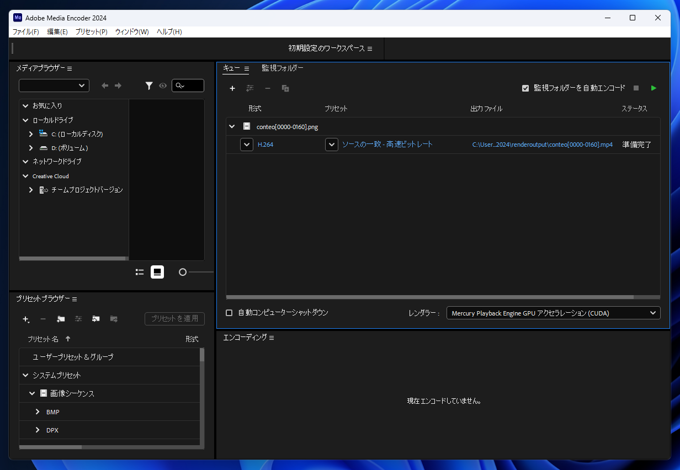Switch media browser to list view
This screenshot has height=470, width=680.
coord(139,272)
